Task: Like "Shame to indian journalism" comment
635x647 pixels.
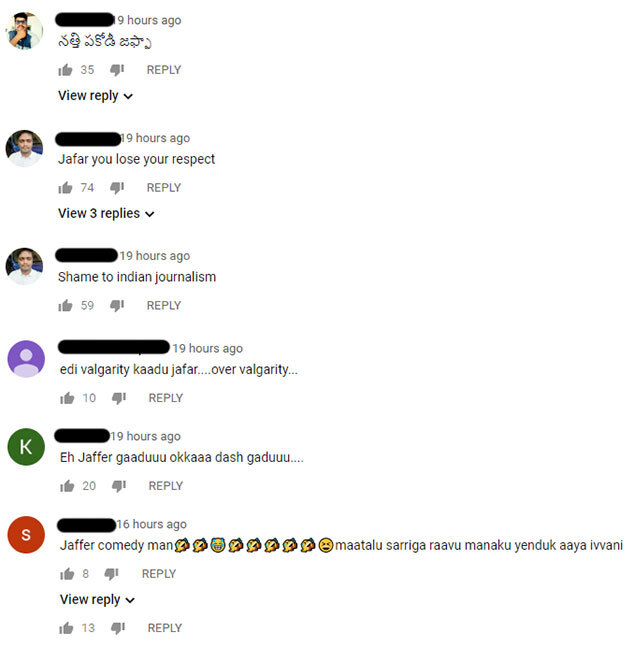Action: click(x=65, y=306)
